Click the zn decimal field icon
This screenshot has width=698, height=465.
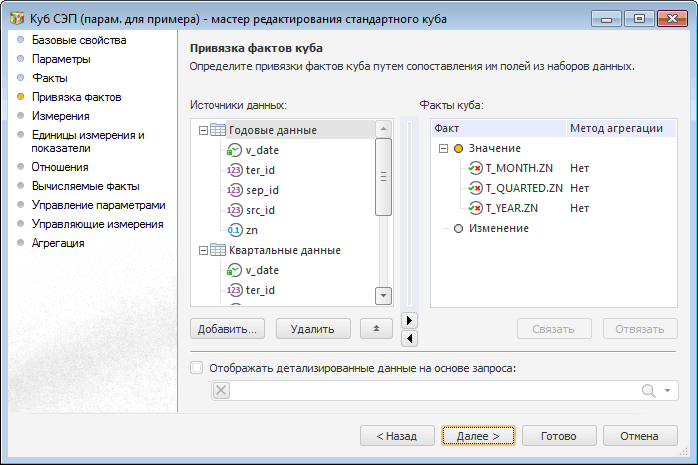[235, 230]
